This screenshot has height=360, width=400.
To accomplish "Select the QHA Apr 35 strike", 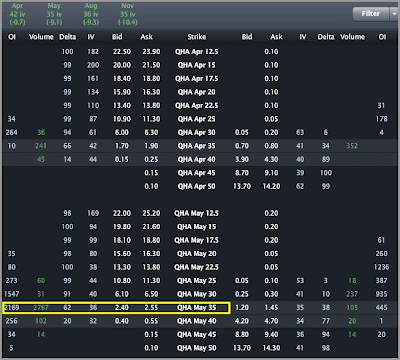I will [197, 146].
